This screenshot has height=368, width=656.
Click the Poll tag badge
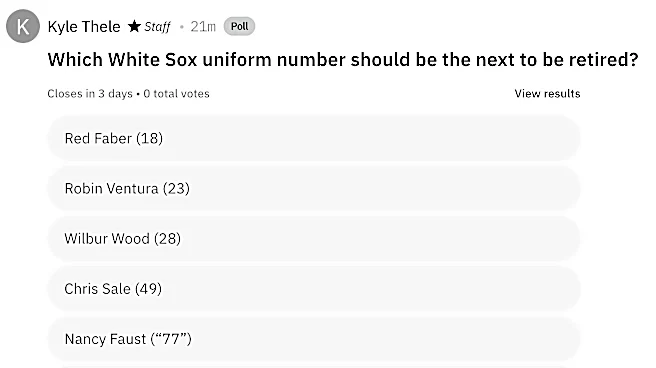pyautogui.click(x=239, y=26)
